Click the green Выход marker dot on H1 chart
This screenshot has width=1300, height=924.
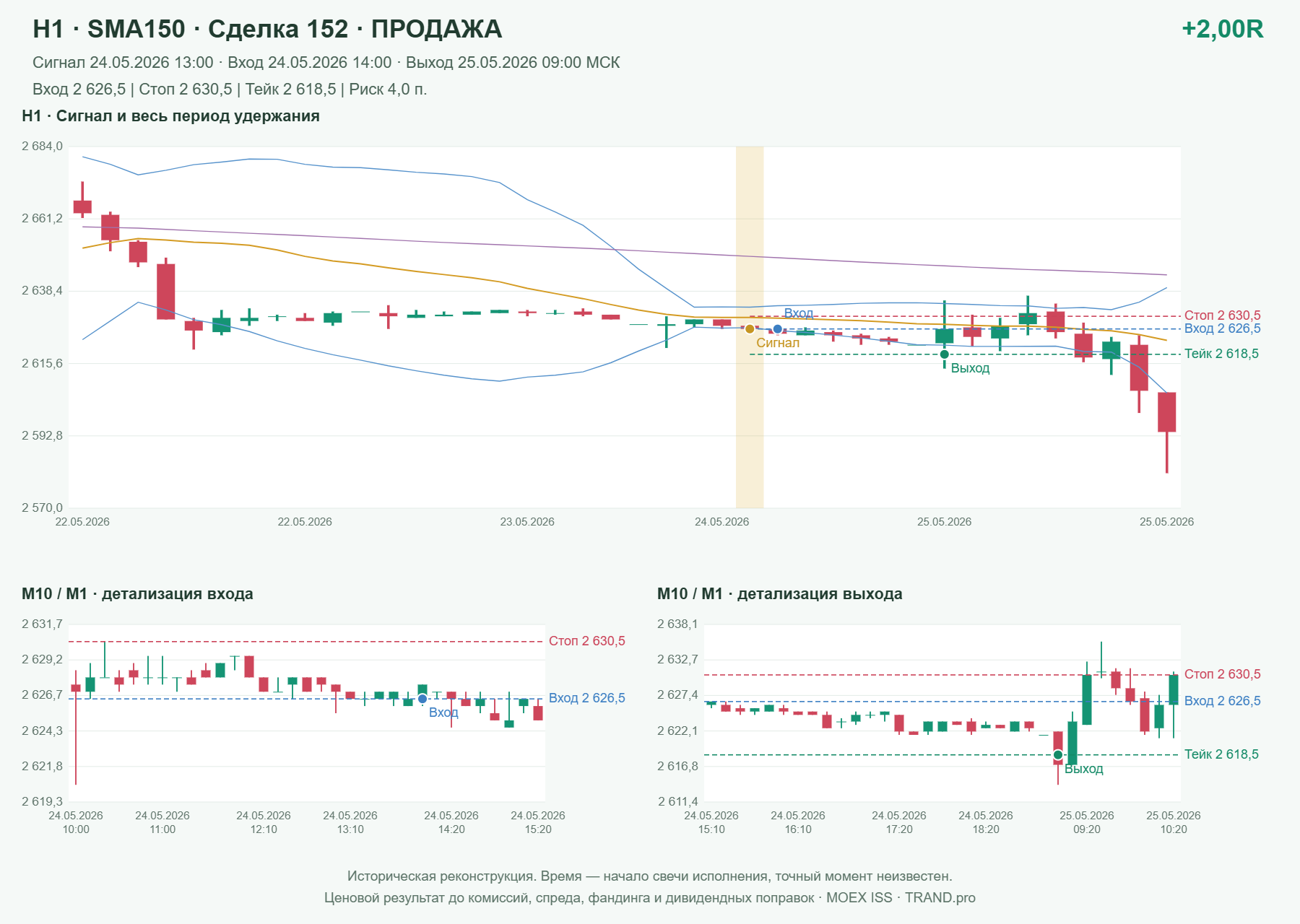(944, 354)
